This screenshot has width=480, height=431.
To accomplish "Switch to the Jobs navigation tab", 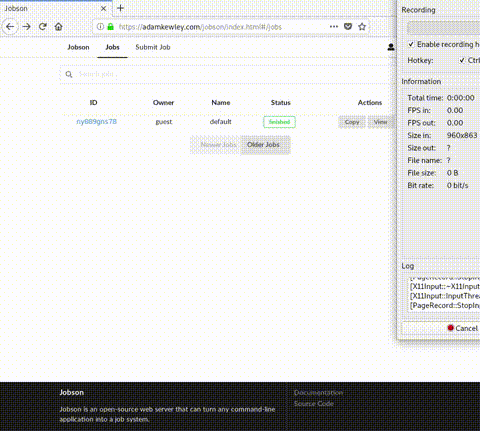I will click(112, 47).
